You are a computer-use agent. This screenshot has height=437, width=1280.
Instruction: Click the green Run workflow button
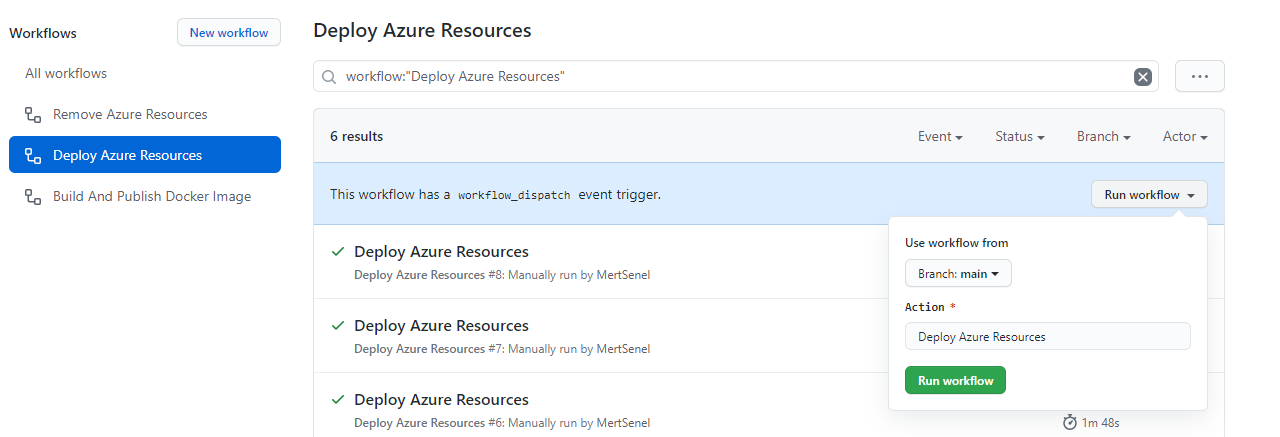coord(955,381)
